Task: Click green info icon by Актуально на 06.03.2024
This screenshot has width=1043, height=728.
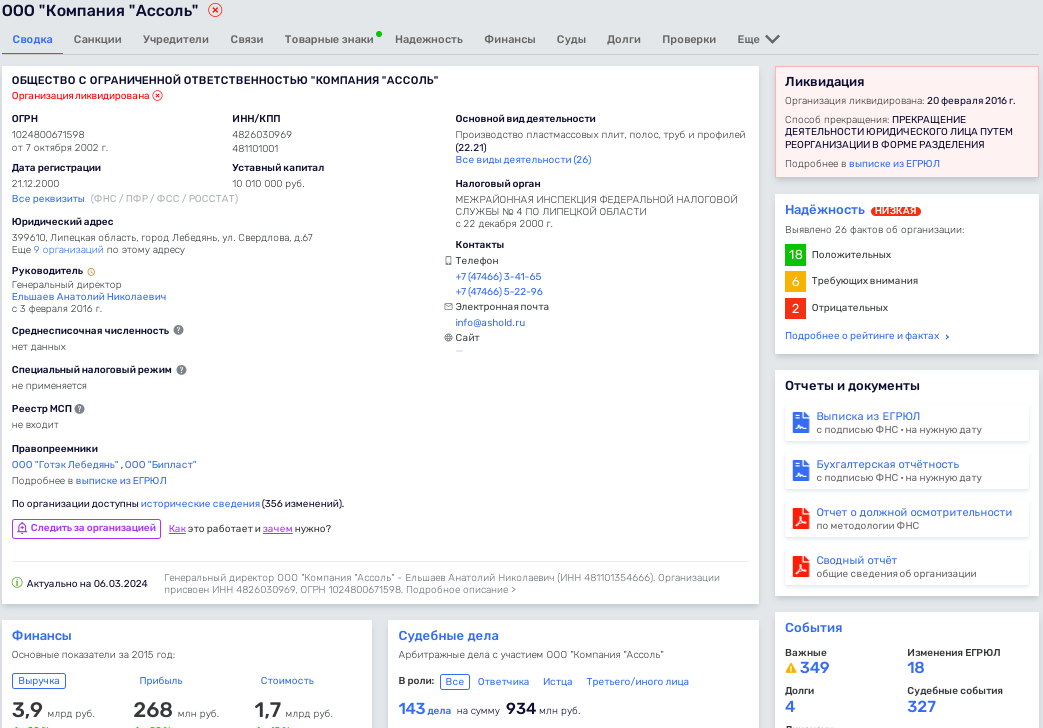Action: (17, 583)
